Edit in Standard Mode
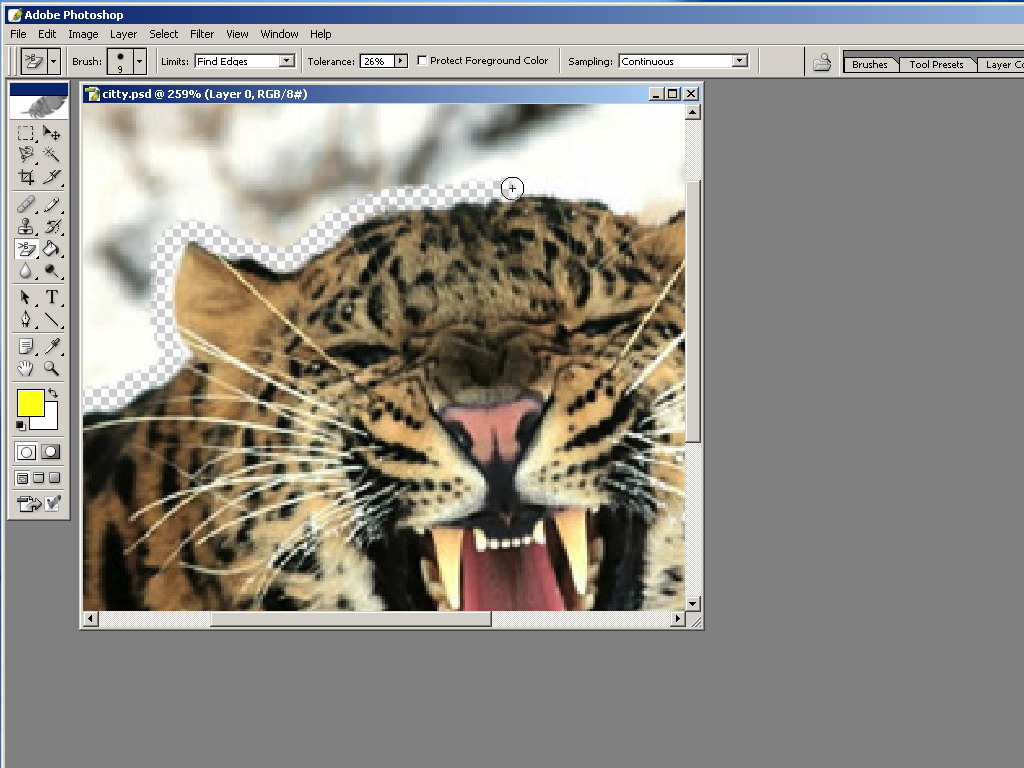The image size is (1024, 768). point(26,452)
